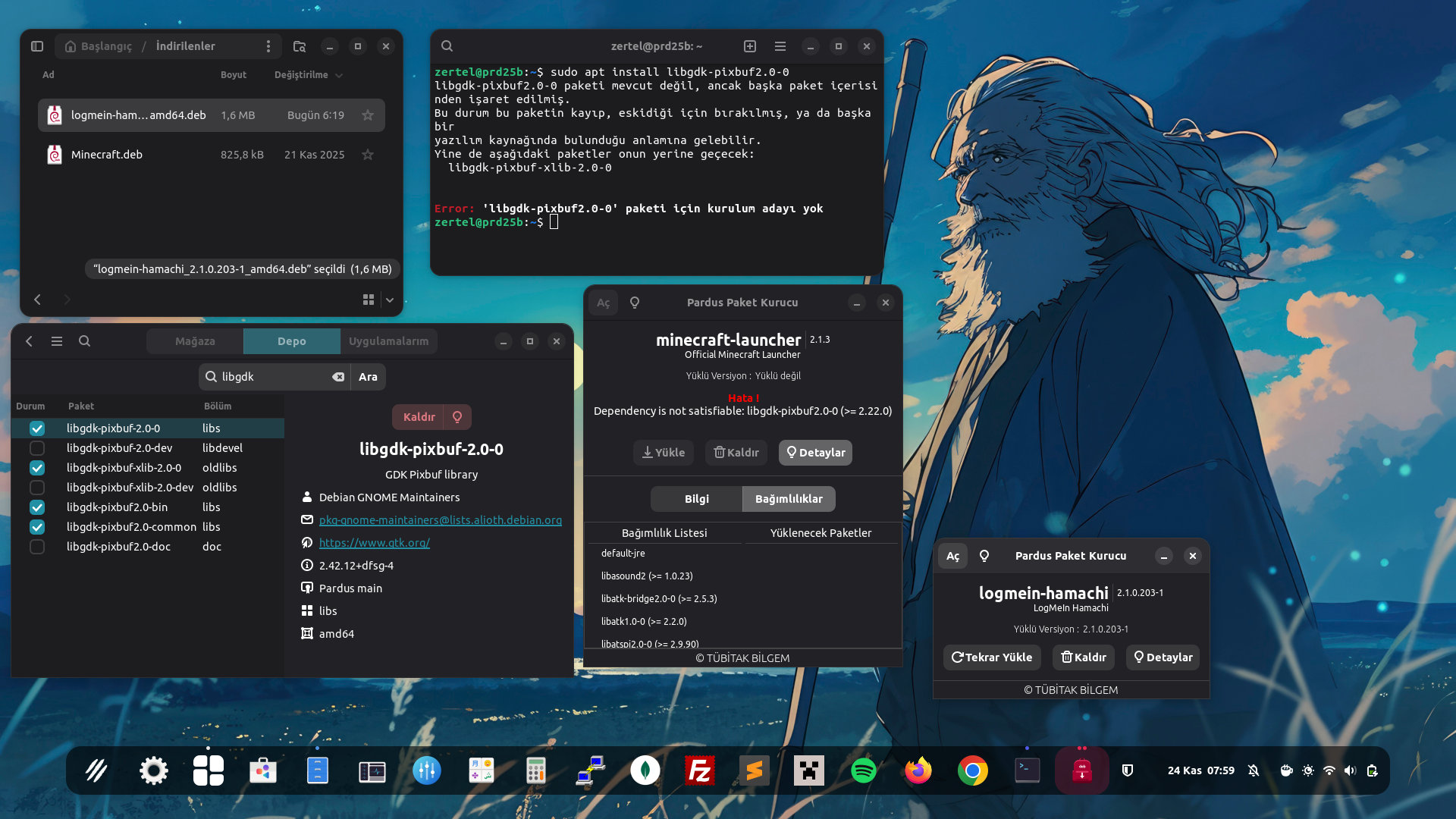Click the hamburger menu in the package store

pyautogui.click(x=57, y=341)
